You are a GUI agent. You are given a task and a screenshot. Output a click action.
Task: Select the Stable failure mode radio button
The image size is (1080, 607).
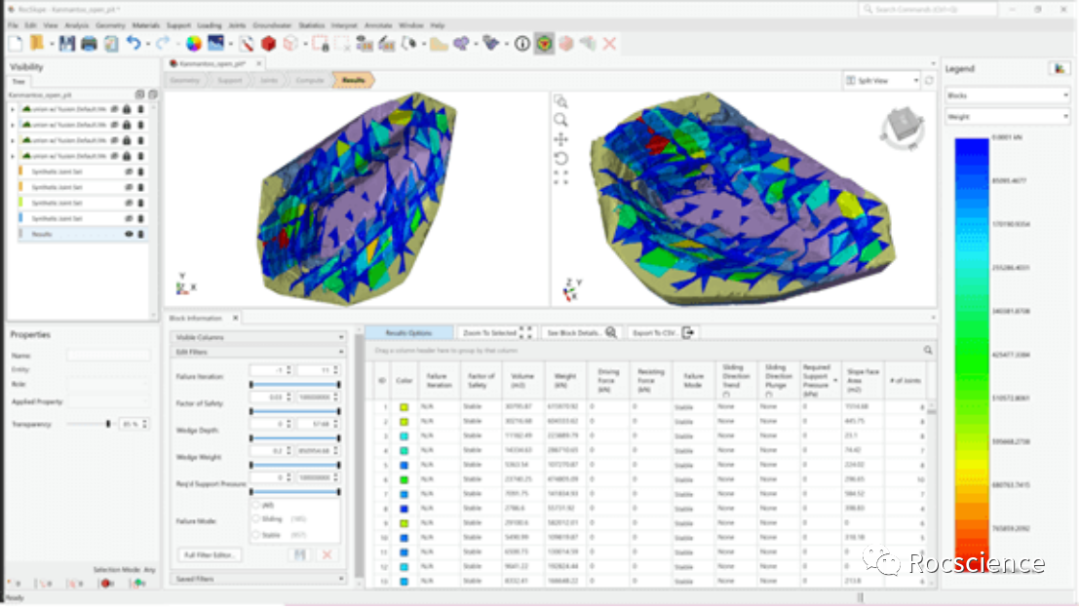[256, 534]
